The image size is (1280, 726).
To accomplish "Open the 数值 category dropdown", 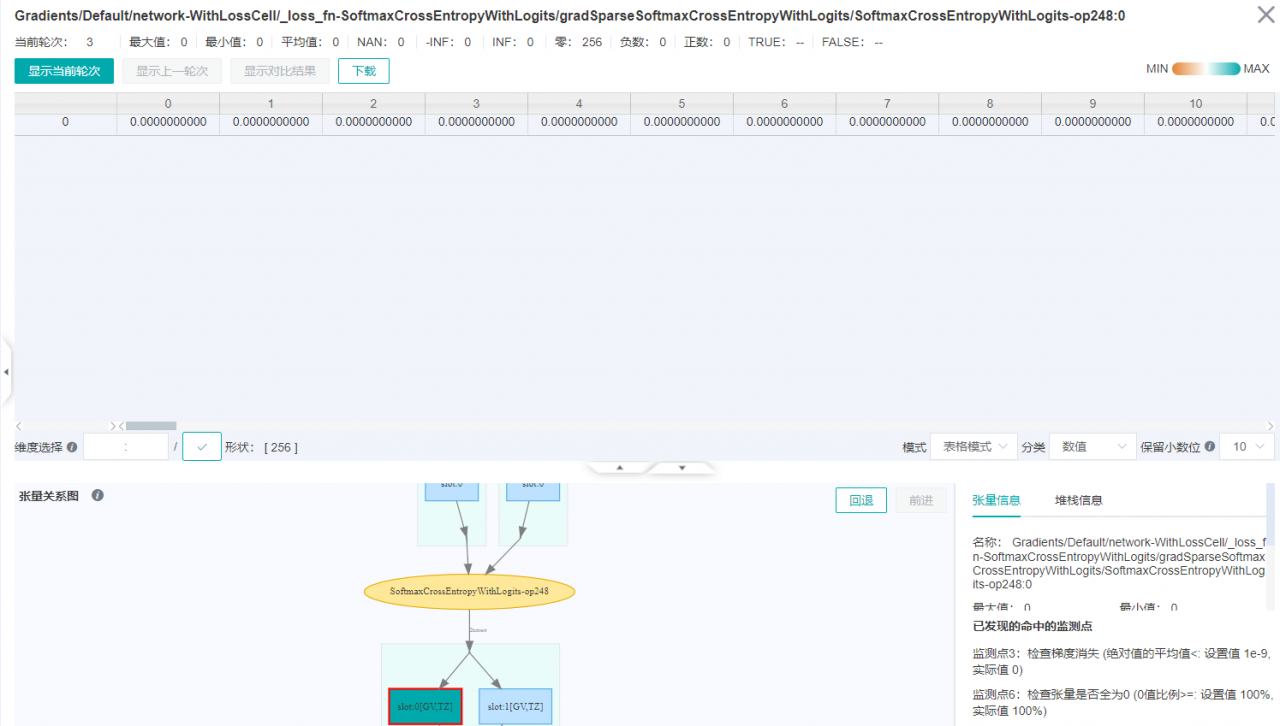I will 1092,447.
